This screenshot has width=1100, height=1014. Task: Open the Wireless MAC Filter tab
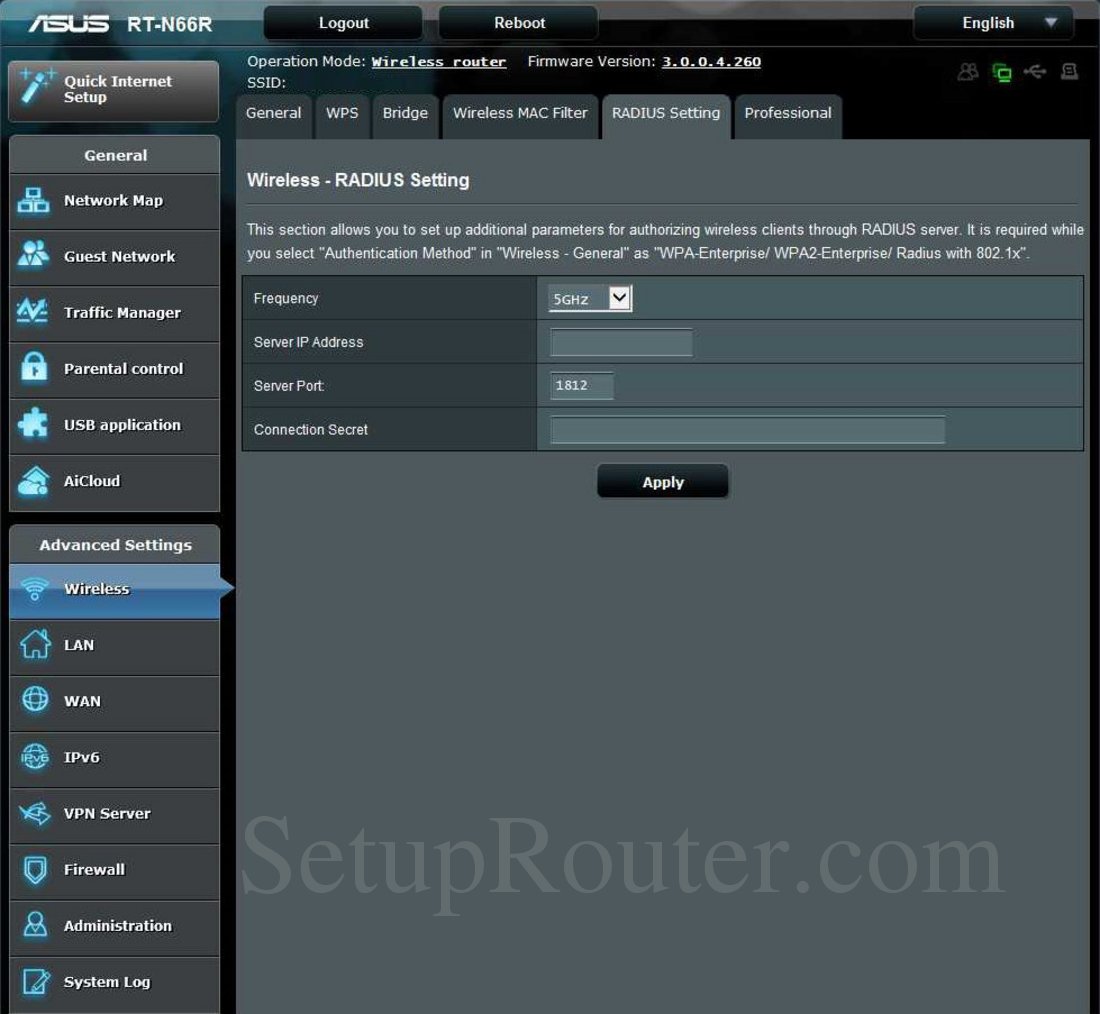(x=520, y=114)
